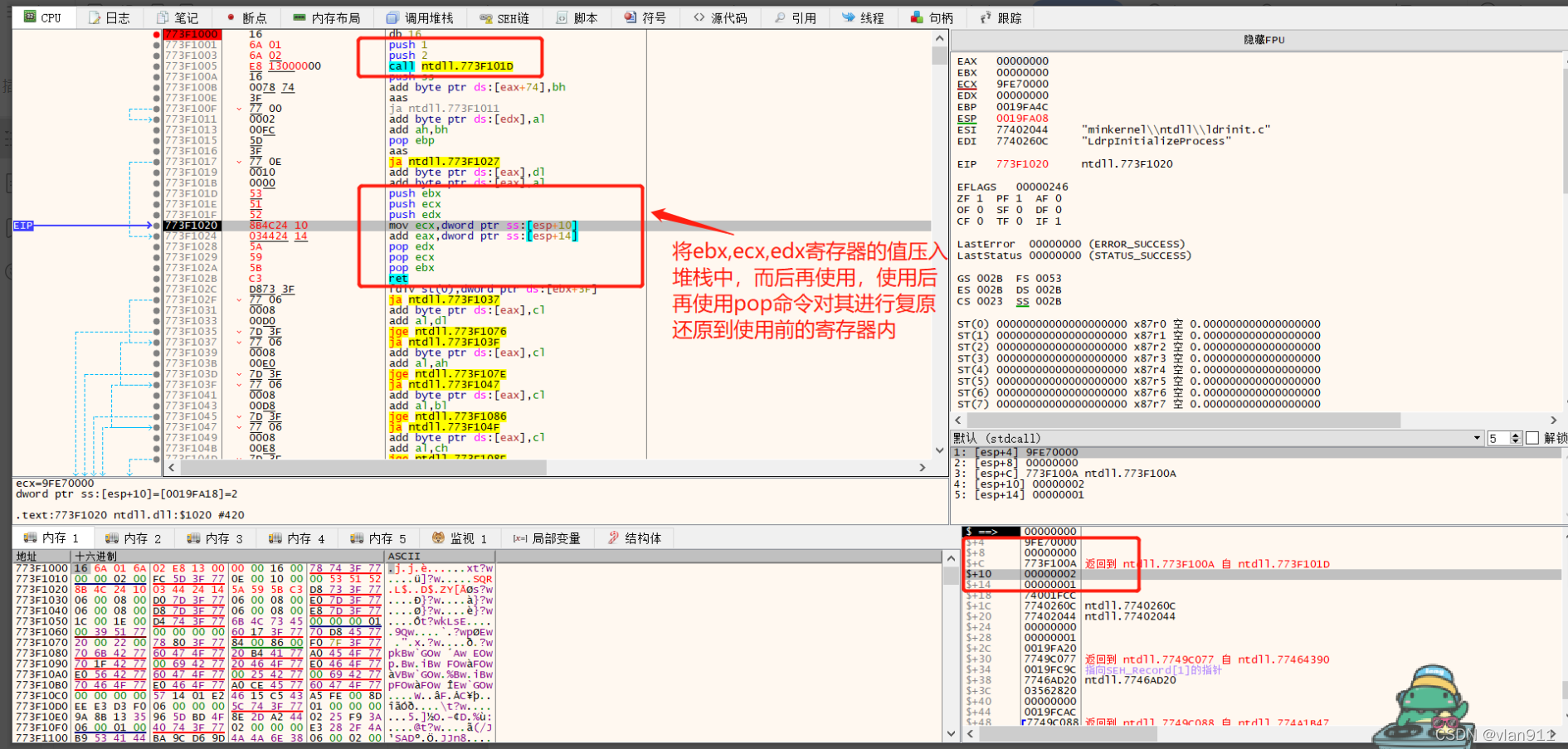Select the EIP register value 773F1020

1022,164
